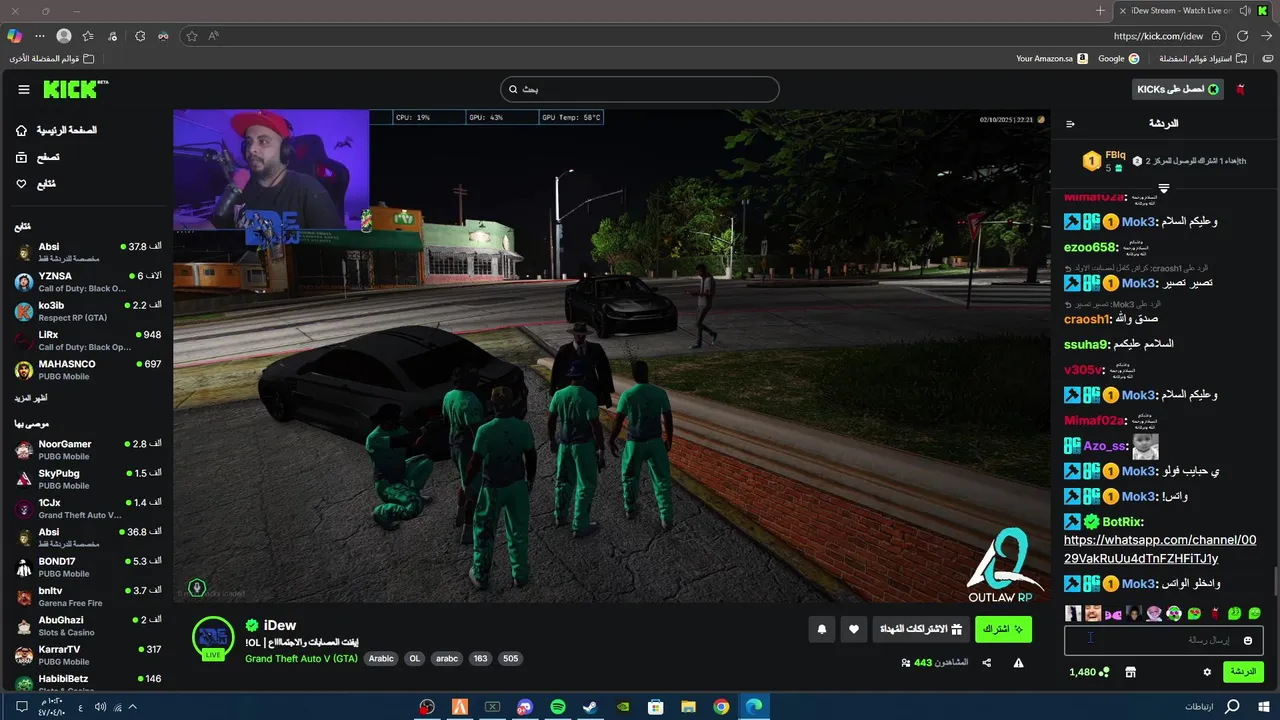Collapse the chat panel icon
This screenshot has width=1280, height=720.
pos(1070,124)
